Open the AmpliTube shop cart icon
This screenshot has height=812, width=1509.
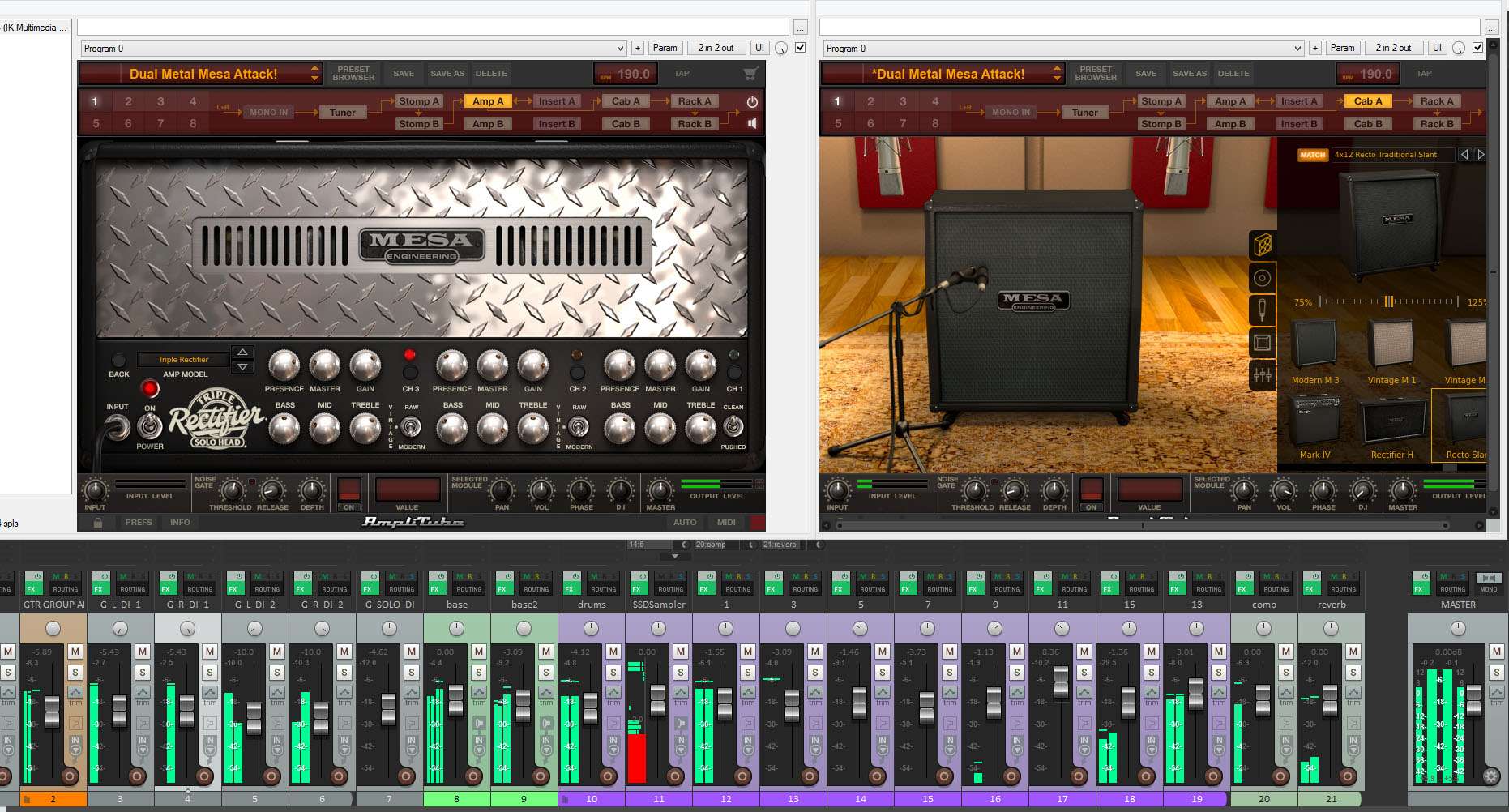point(750,74)
